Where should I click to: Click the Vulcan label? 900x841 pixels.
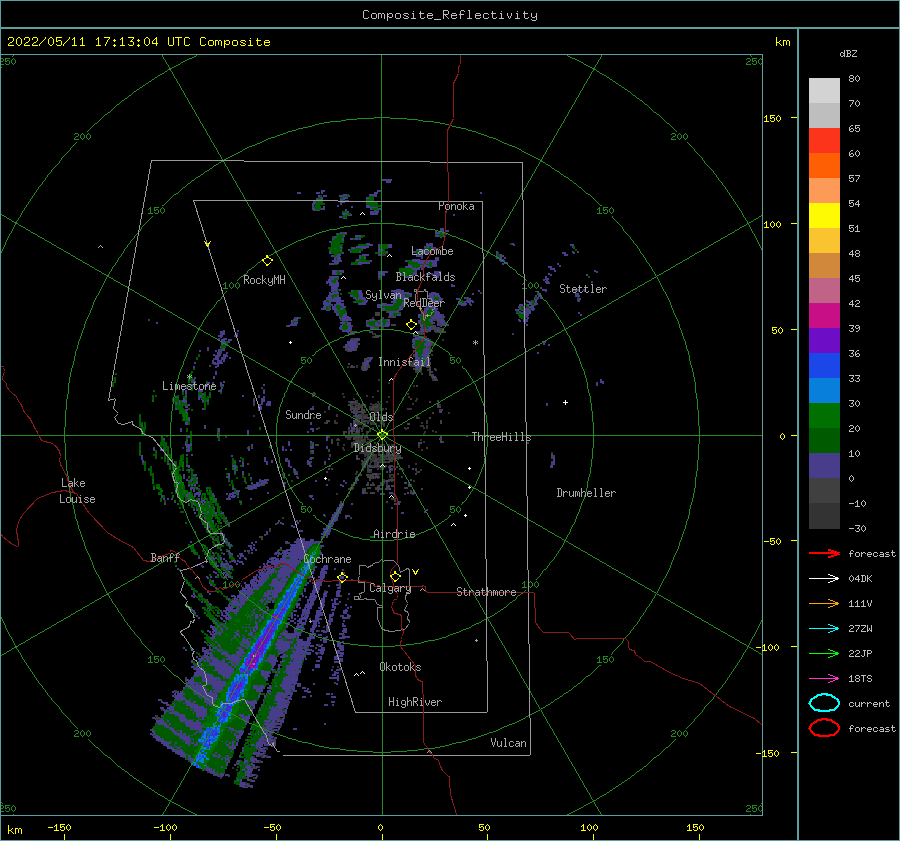tap(508, 743)
